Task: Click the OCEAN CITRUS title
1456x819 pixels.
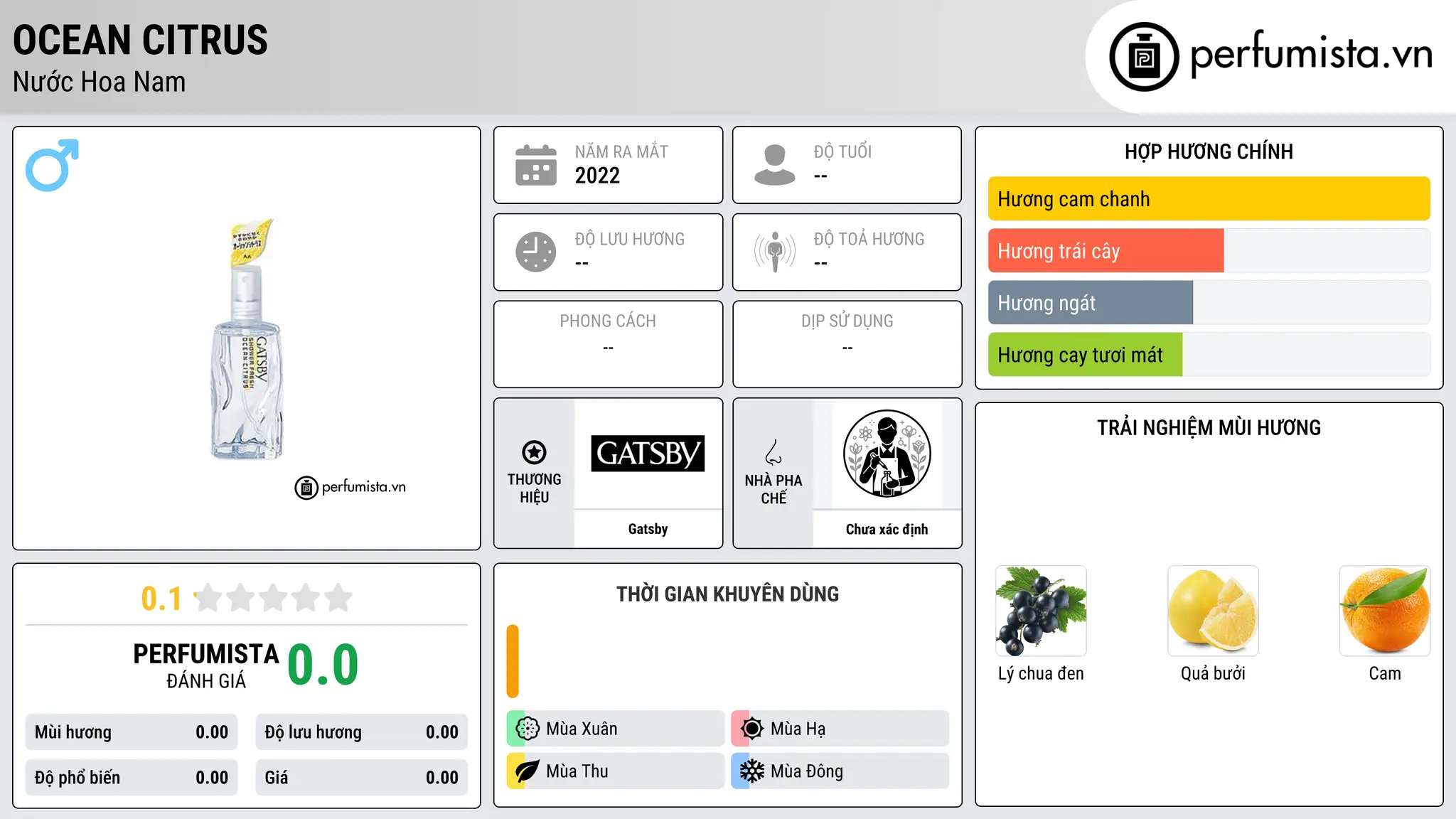Action: coord(140,40)
